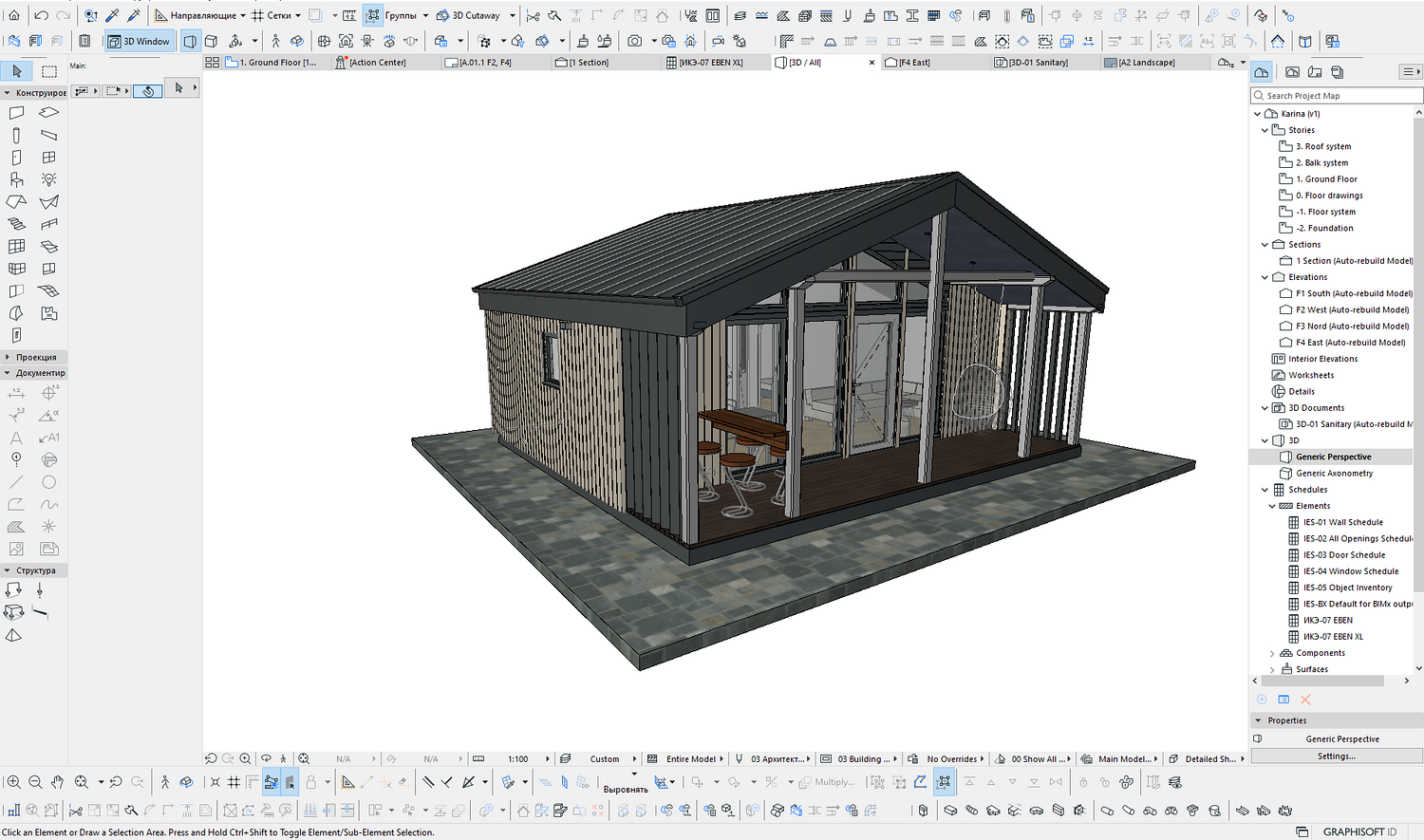Select the Stair tool

coord(16,224)
